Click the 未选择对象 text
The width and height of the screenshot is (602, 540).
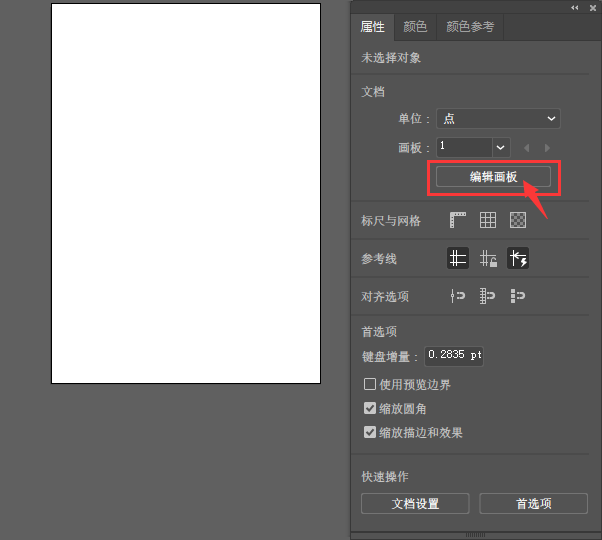pos(391,58)
